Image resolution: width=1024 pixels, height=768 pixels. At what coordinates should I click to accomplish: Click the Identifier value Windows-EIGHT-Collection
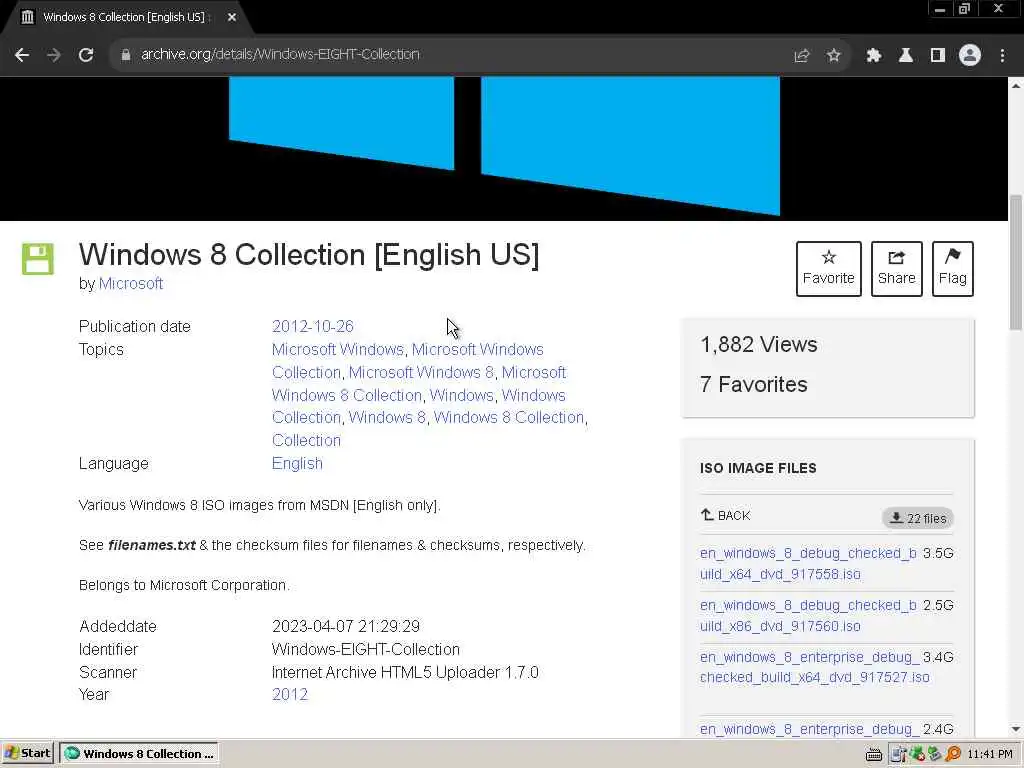tap(366, 649)
